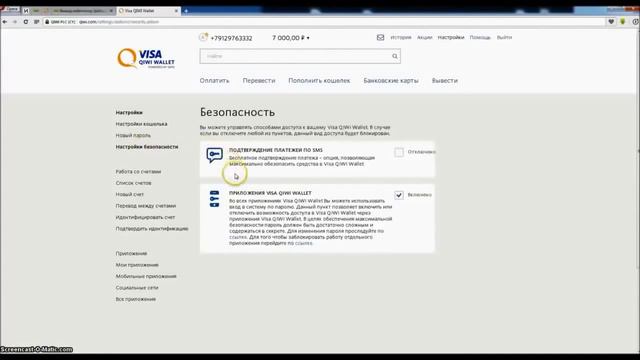Click the search input field
640x360 pixels.
pos(300,56)
